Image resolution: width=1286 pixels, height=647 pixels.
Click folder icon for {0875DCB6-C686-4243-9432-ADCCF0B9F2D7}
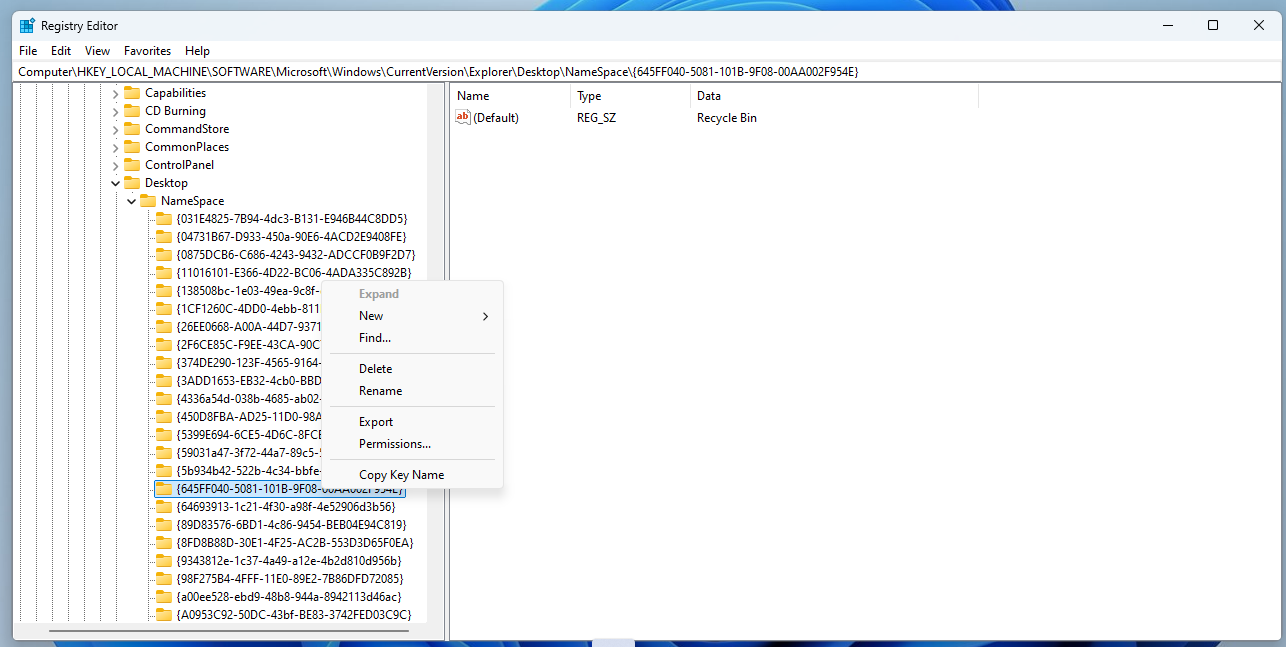(x=164, y=255)
